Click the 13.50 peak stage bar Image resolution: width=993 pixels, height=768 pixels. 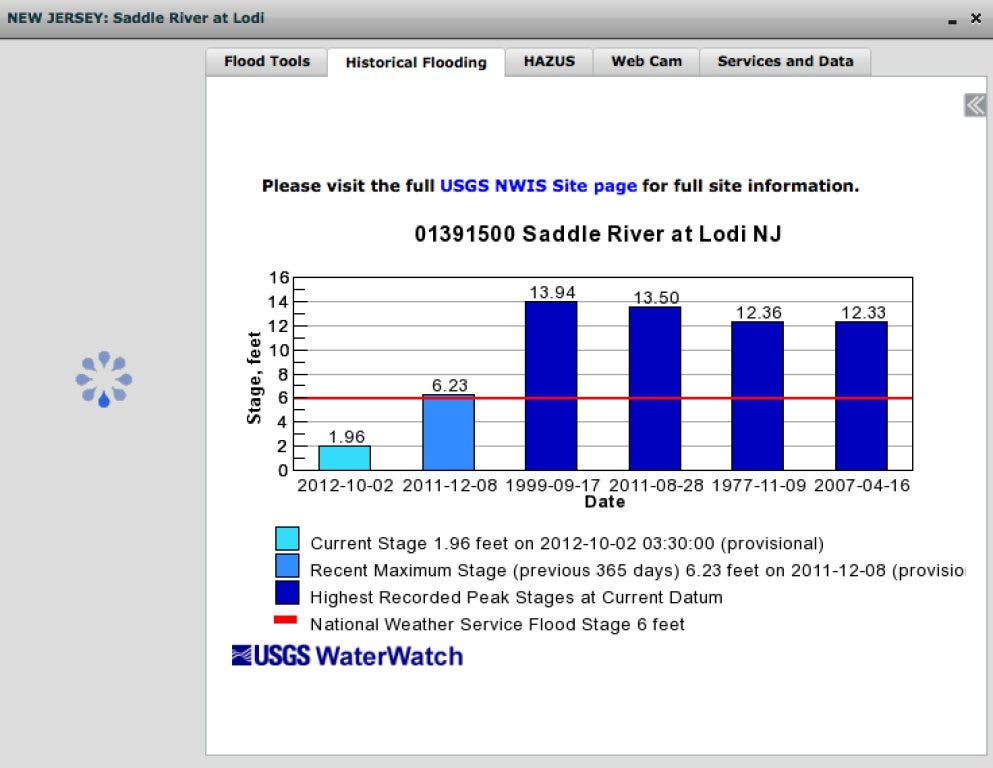(x=655, y=388)
